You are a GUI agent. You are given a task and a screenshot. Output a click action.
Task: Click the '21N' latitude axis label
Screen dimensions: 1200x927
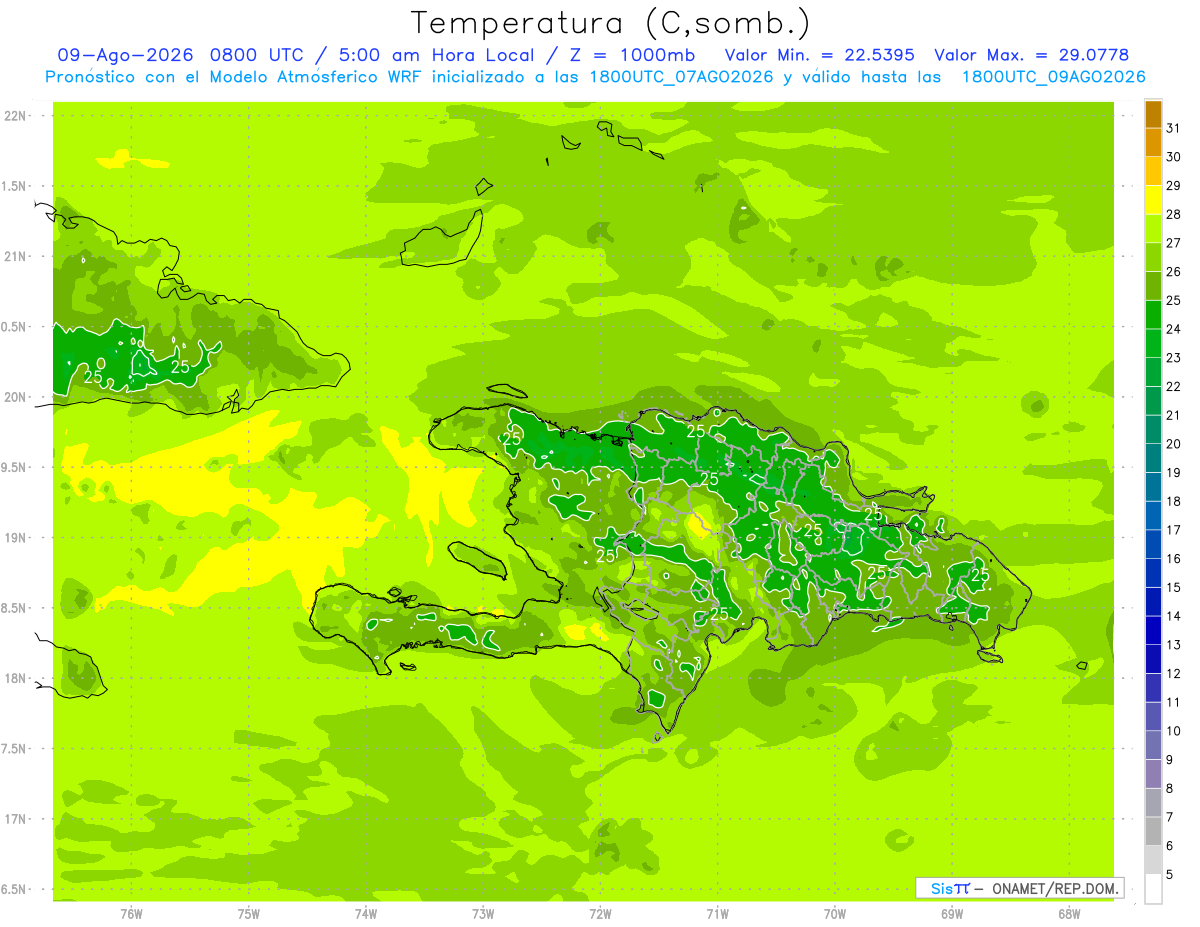[x=14, y=257]
